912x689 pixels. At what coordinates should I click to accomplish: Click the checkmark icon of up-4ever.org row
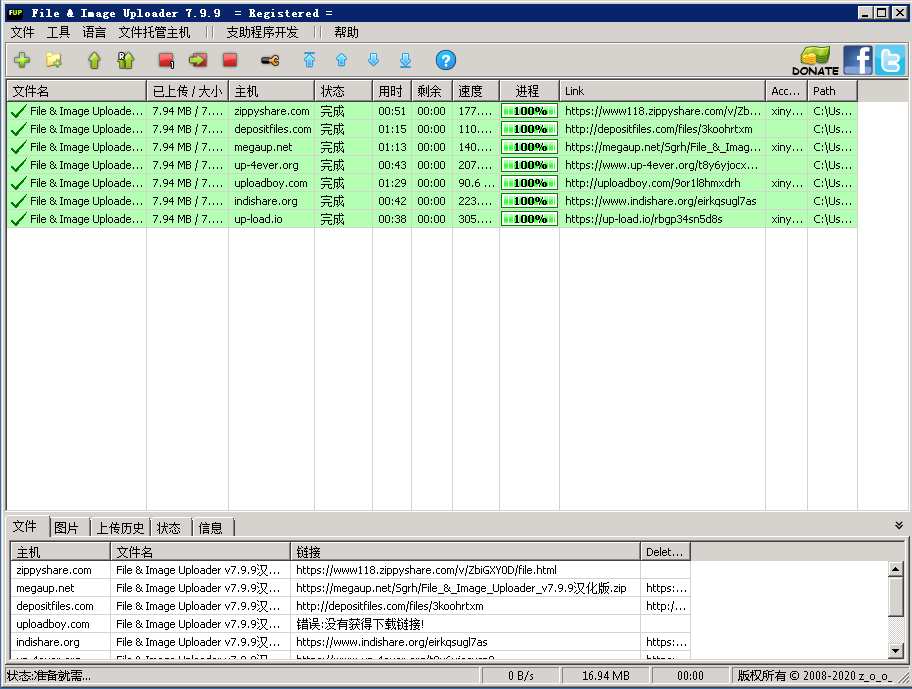click(x=19, y=165)
